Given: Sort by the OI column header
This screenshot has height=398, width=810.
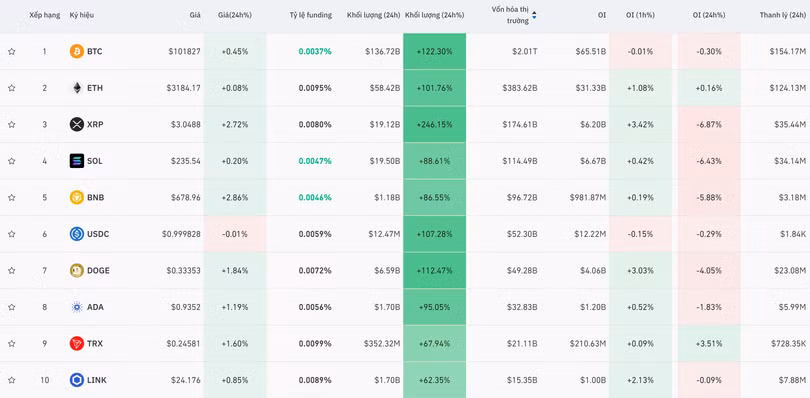Looking at the screenshot, I should point(602,15).
